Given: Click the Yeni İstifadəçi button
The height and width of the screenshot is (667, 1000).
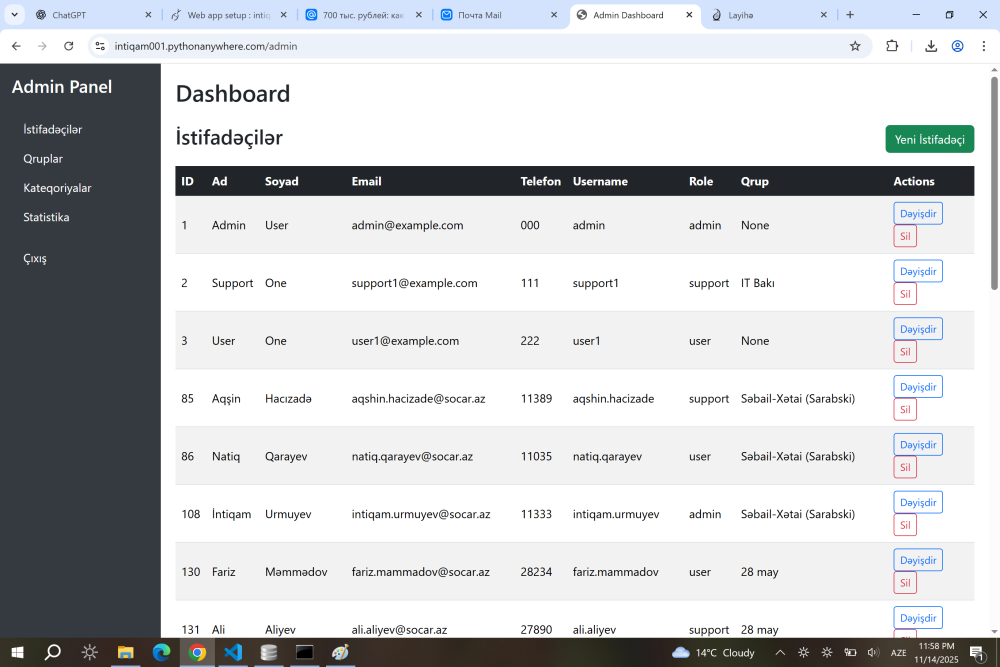Looking at the screenshot, I should coord(929,139).
